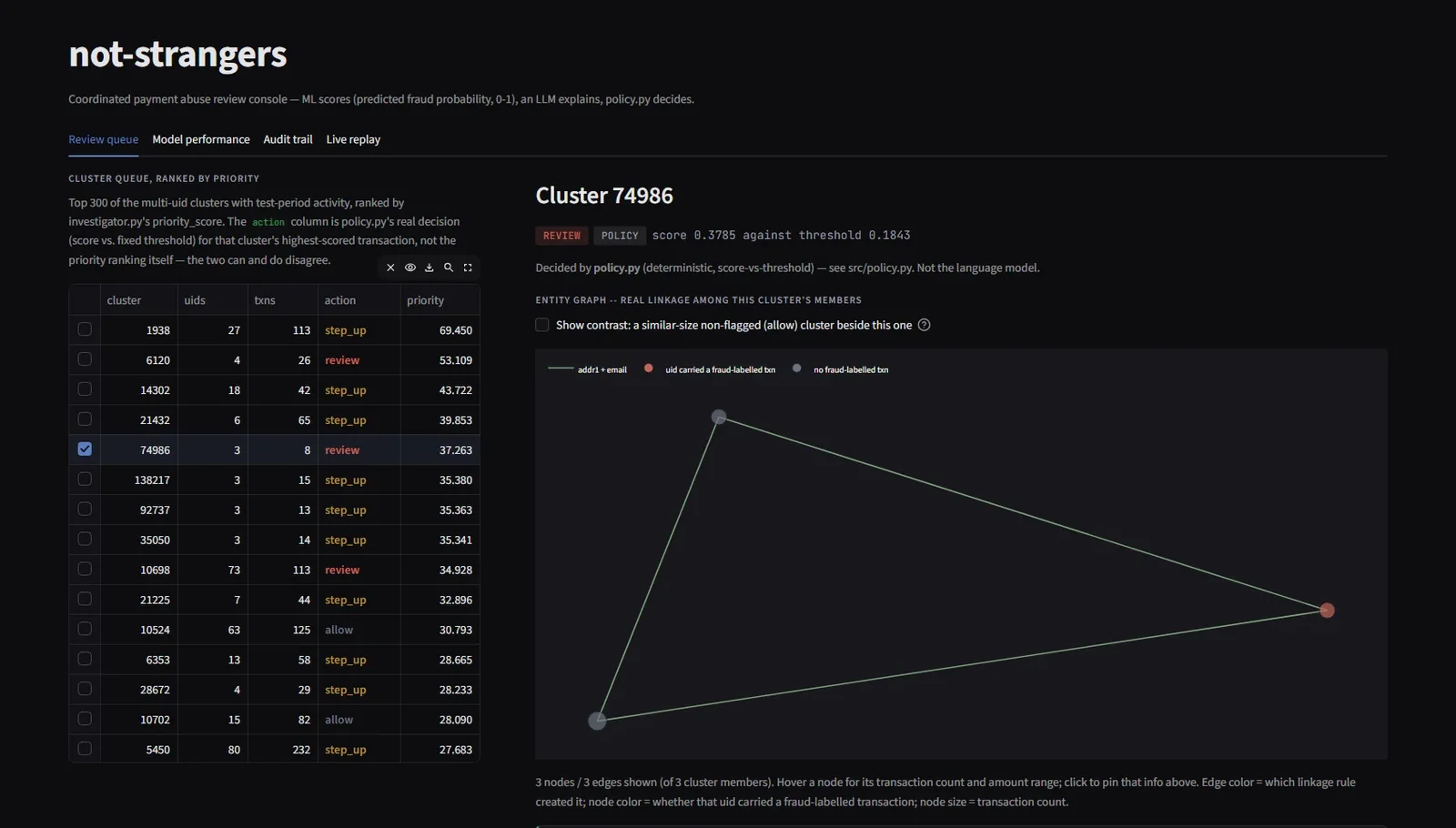The height and width of the screenshot is (828, 1456).
Task: Select the top gray node in the entity graph
Action: coord(719,417)
